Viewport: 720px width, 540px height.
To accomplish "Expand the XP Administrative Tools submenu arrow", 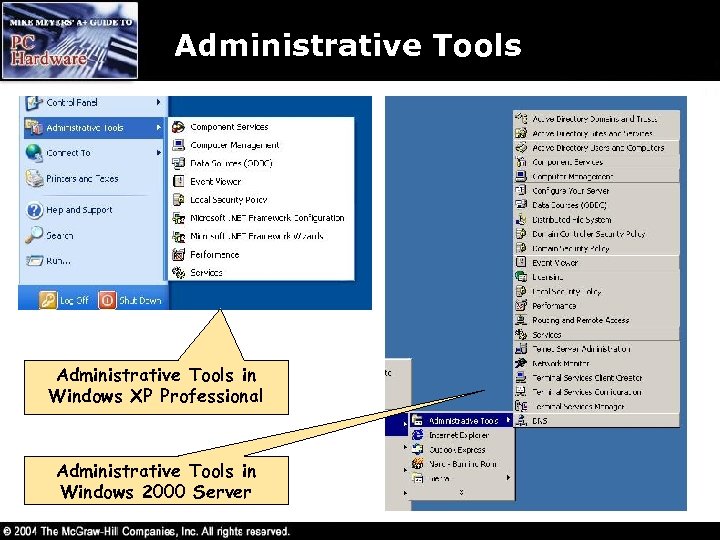I will (x=158, y=127).
